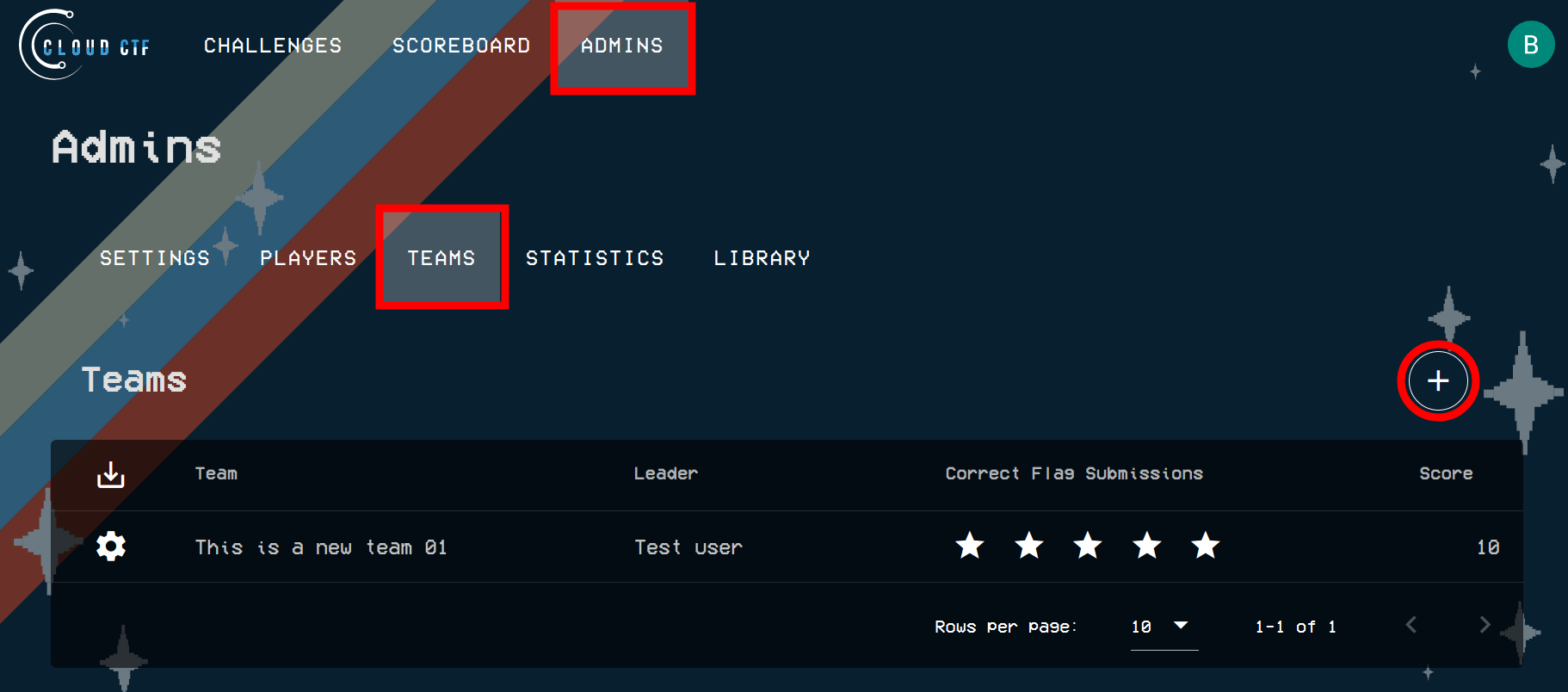Click the '1-1 of 1' pagination text
1568x692 pixels.
[1295, 627]
